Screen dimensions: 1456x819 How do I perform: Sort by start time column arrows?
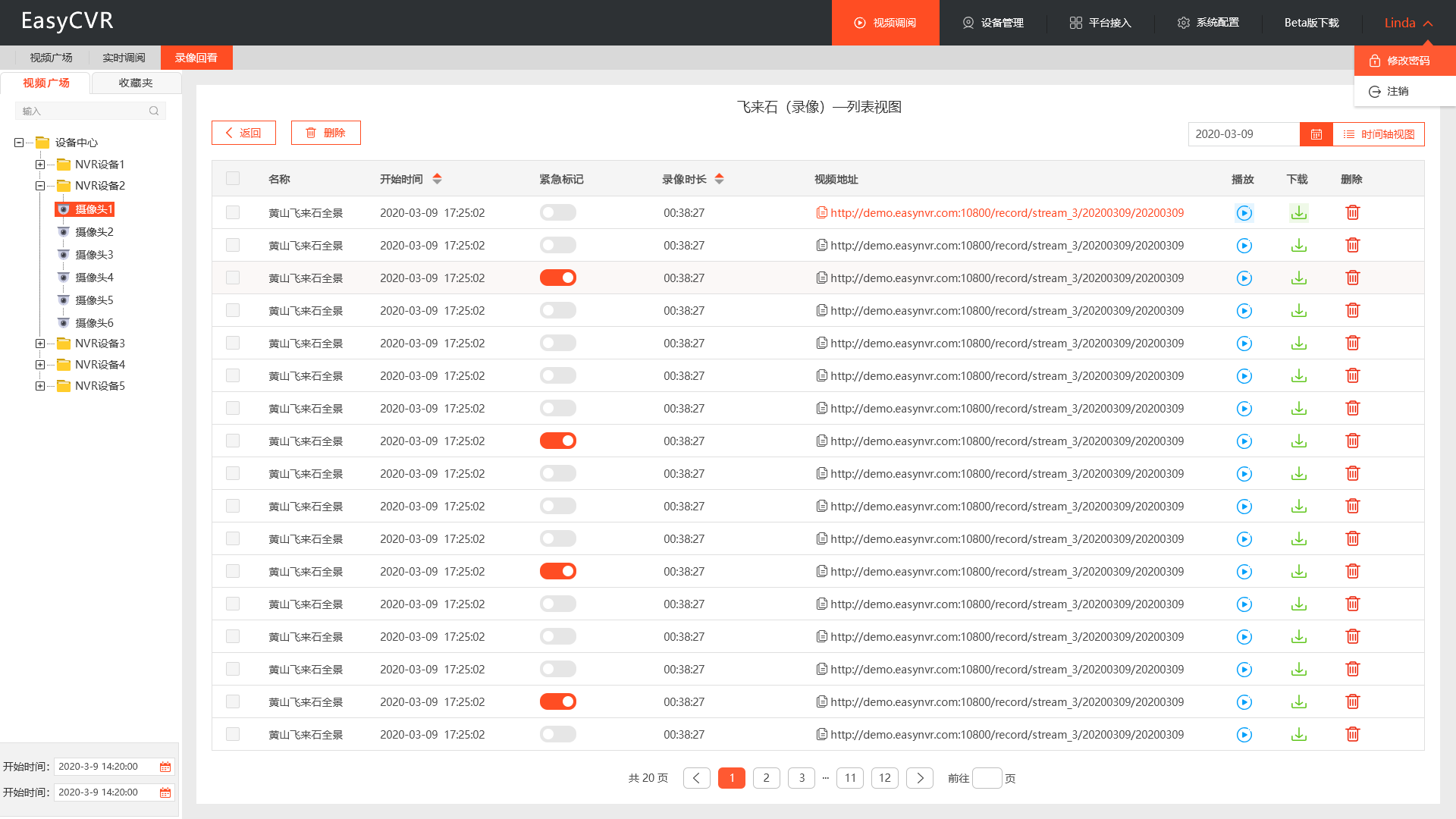[x=437, y=179]
